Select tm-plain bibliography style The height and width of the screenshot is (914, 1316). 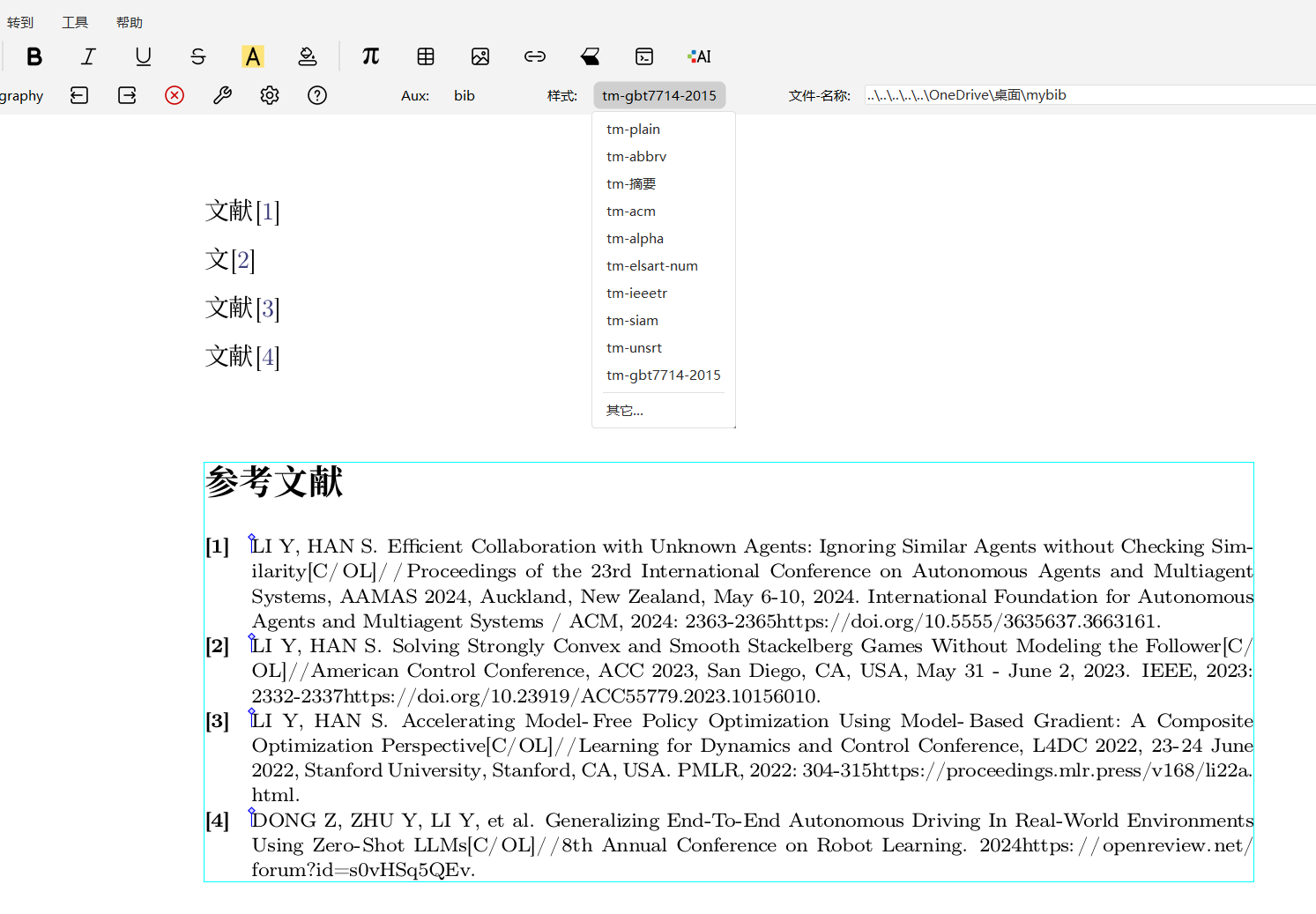coord(633,130)
